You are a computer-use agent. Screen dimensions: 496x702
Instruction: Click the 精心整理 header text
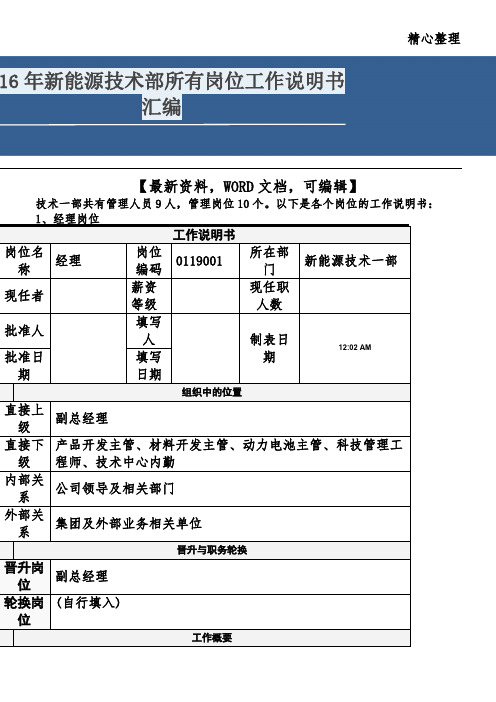(433, 39)
